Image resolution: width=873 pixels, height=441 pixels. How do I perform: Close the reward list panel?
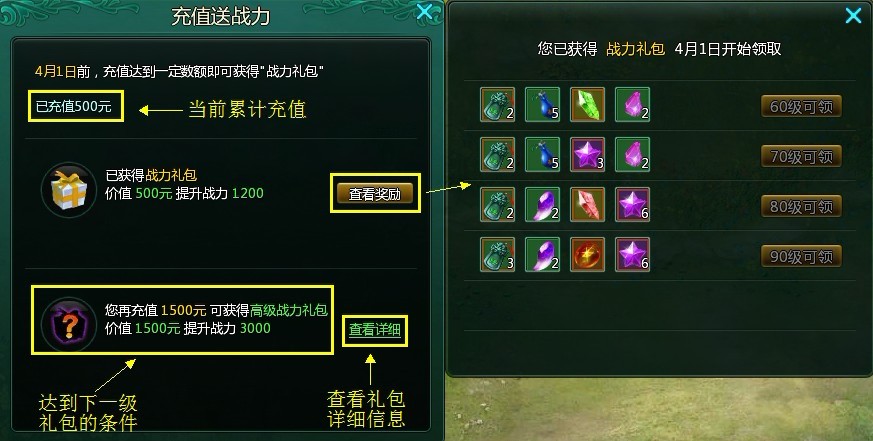(x=853, y=15)
